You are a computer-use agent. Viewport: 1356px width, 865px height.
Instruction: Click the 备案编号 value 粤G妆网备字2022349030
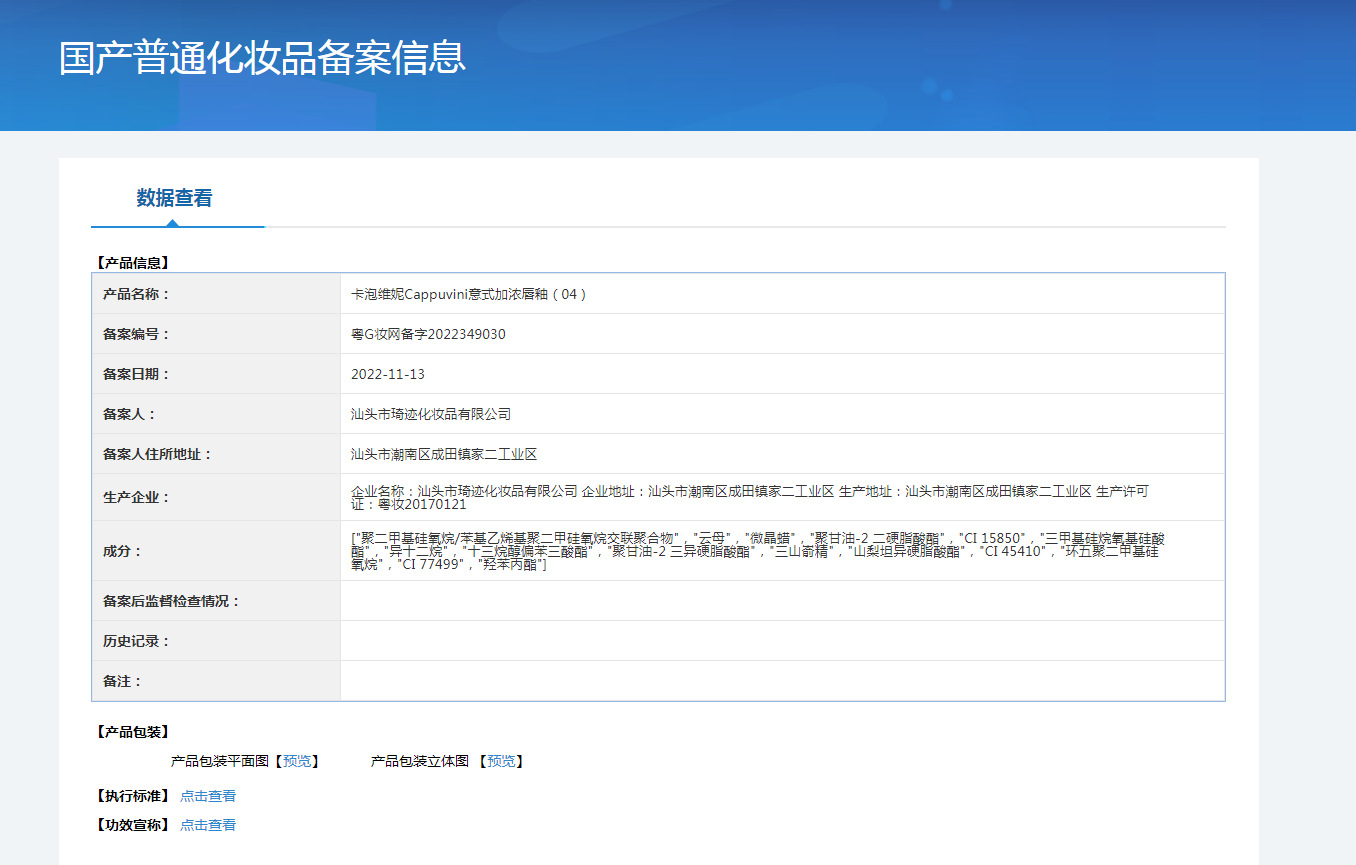428,334
